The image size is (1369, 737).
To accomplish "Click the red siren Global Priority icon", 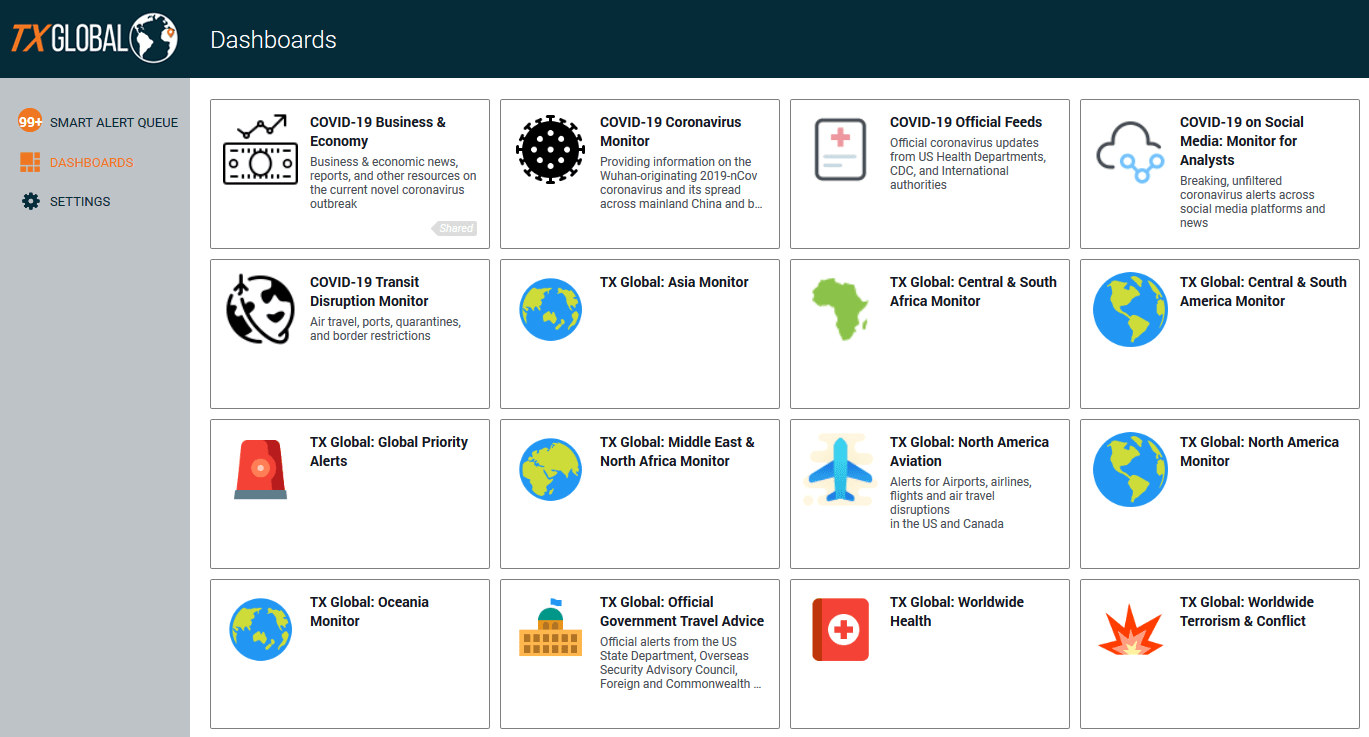I will click(260, 469).
